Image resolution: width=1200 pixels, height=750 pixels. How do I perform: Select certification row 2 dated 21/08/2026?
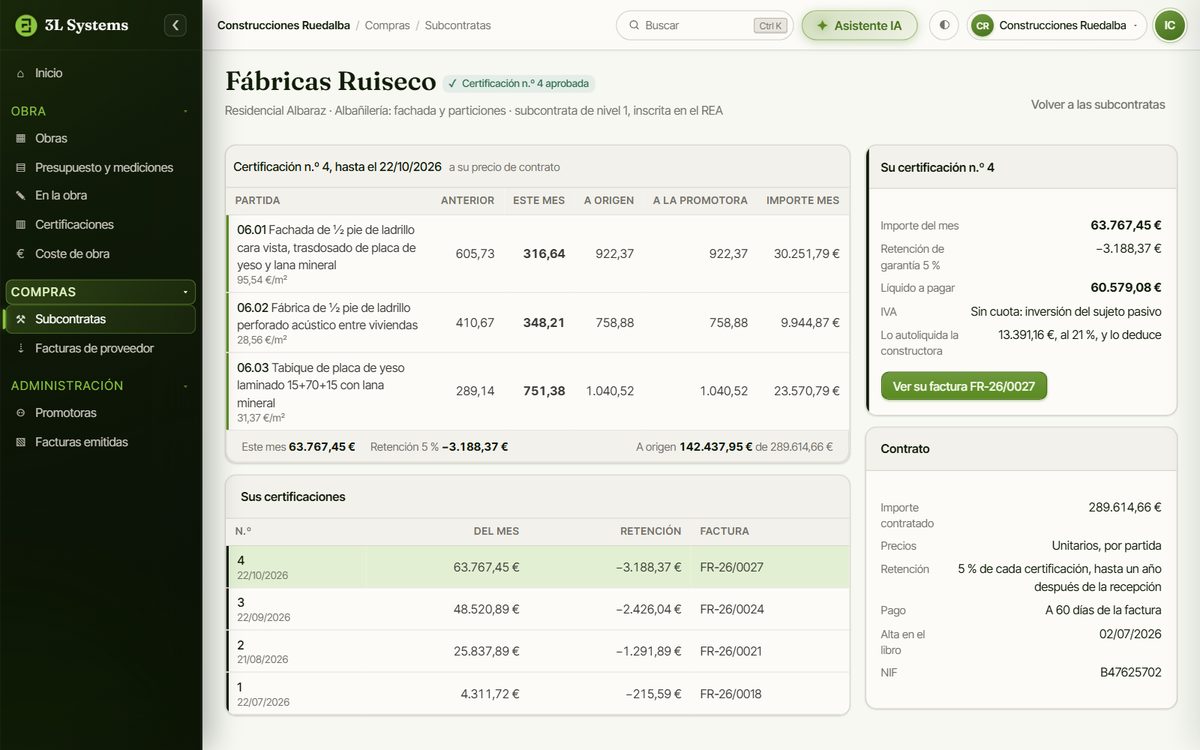pyautogui.click(x=538, y=651)
